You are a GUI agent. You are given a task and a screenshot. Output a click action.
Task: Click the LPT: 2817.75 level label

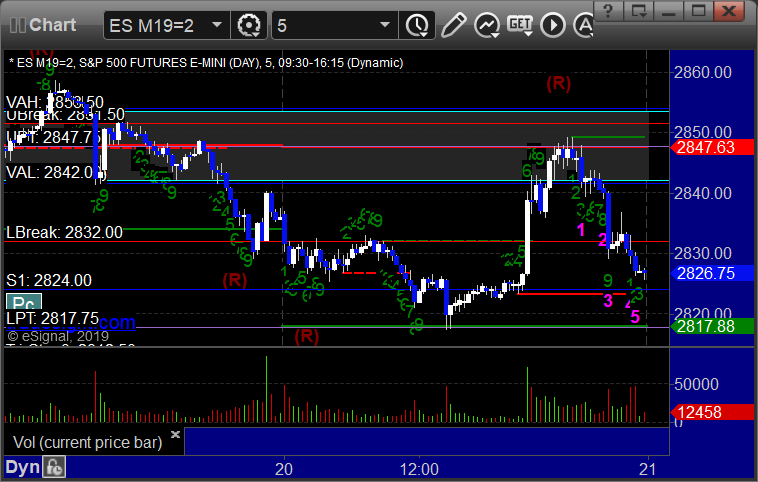(52, 319)
